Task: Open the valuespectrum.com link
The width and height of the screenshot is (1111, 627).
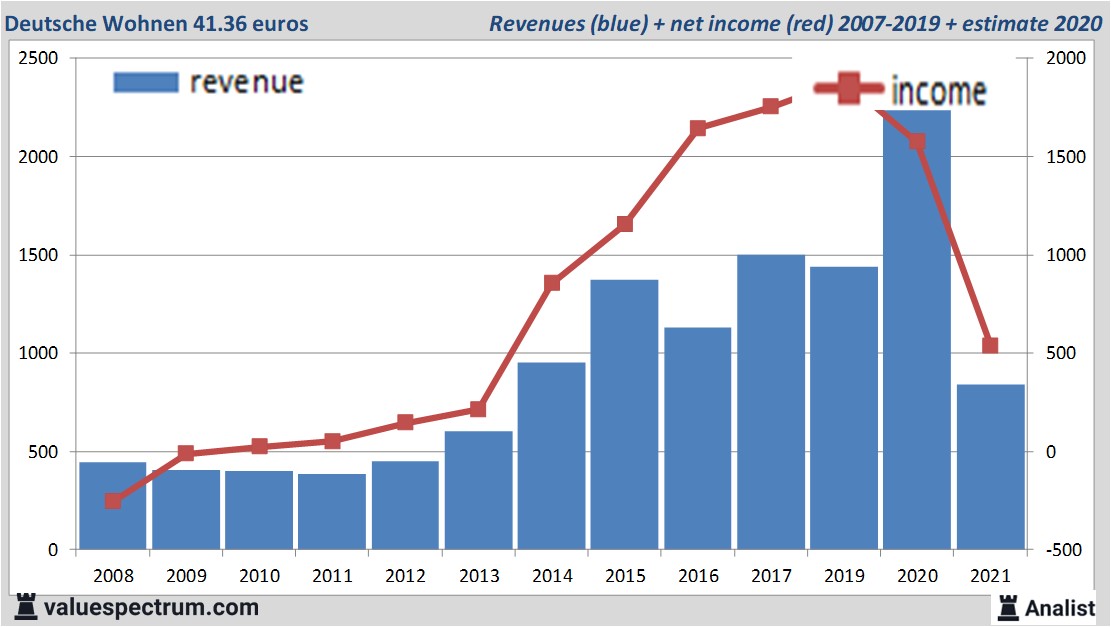Action: point(150,607)
